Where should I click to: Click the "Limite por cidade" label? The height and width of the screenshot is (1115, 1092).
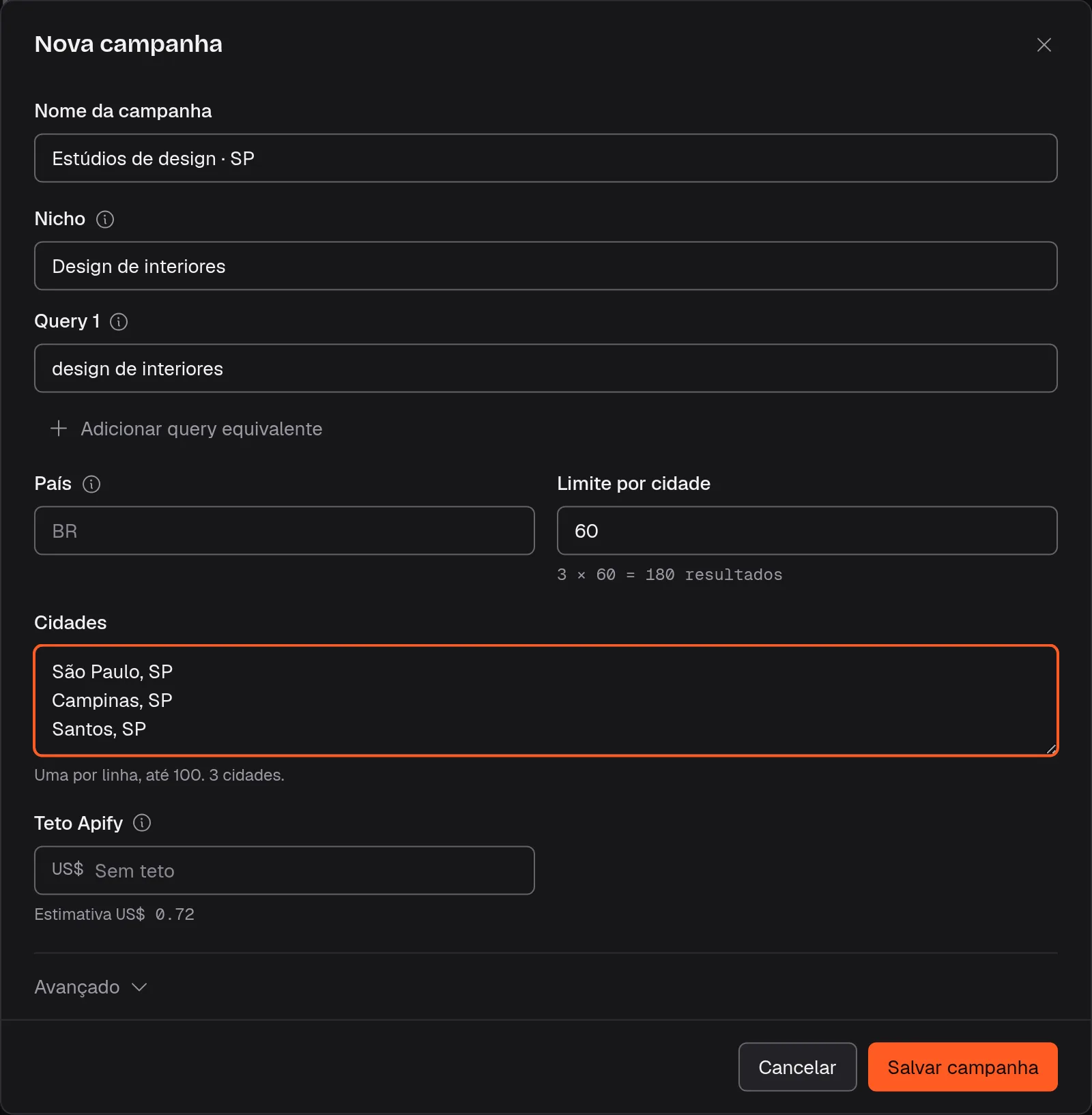point(633,483)
